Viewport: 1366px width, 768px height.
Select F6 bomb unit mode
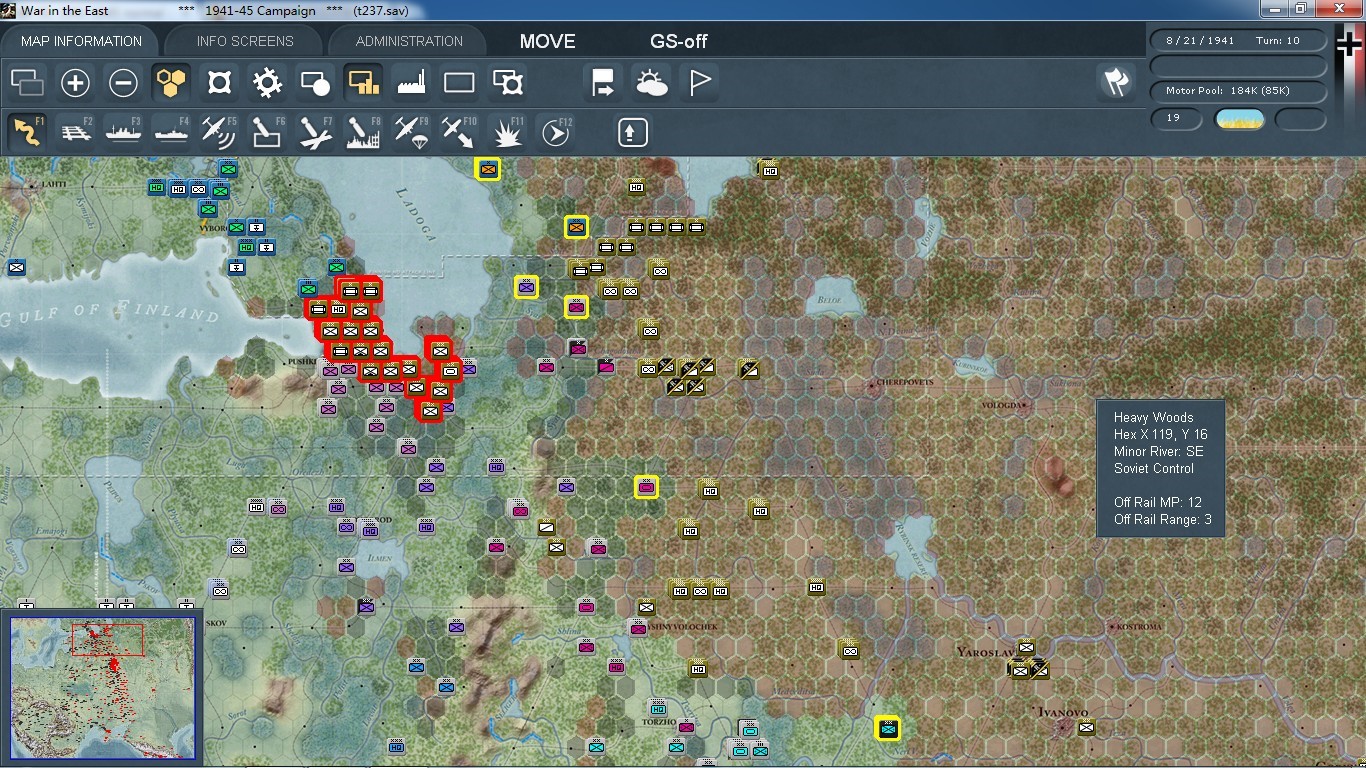pyautogui.click(x=267, y=132)
